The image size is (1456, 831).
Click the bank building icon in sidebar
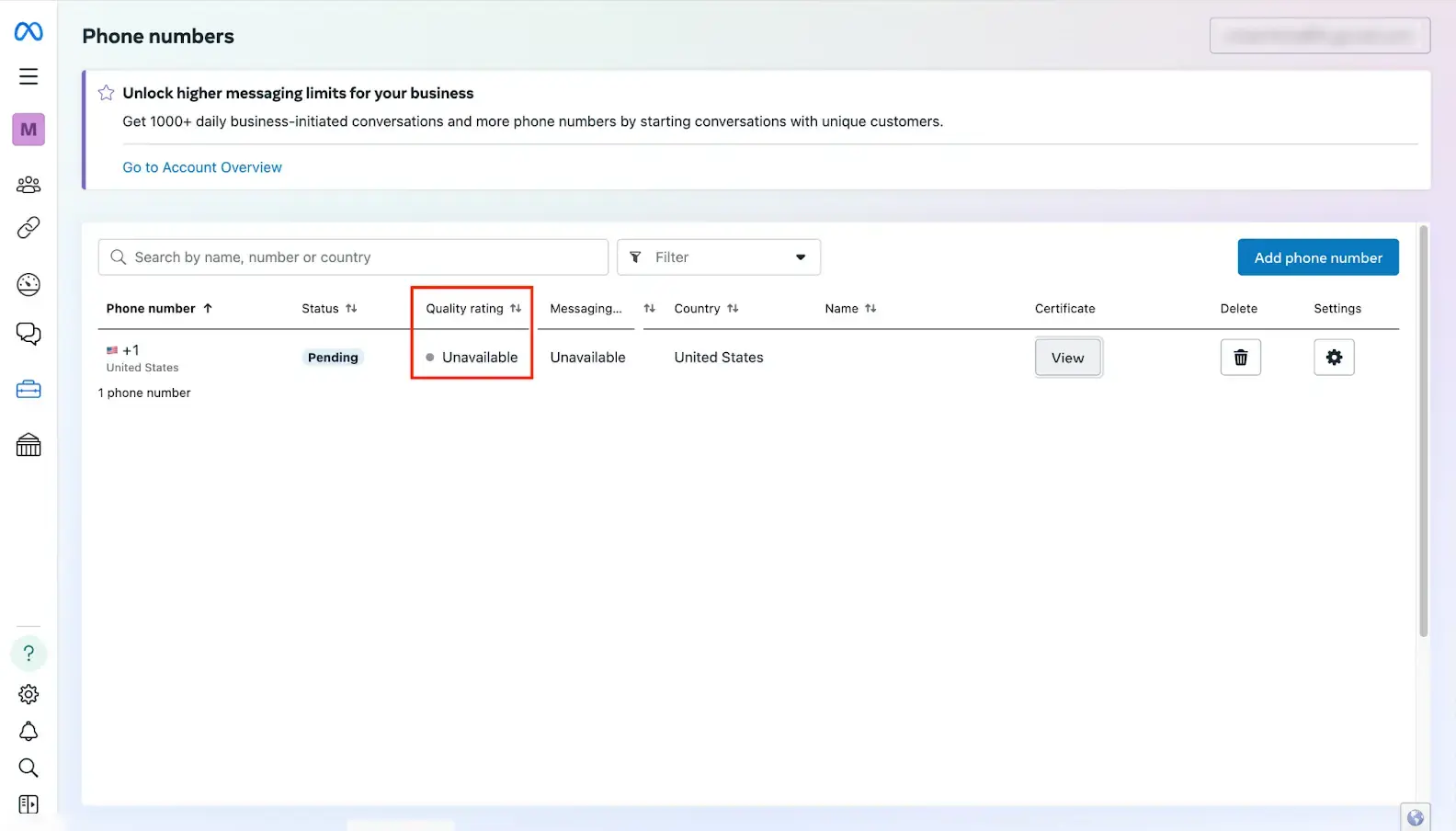(x=28, y=446)
